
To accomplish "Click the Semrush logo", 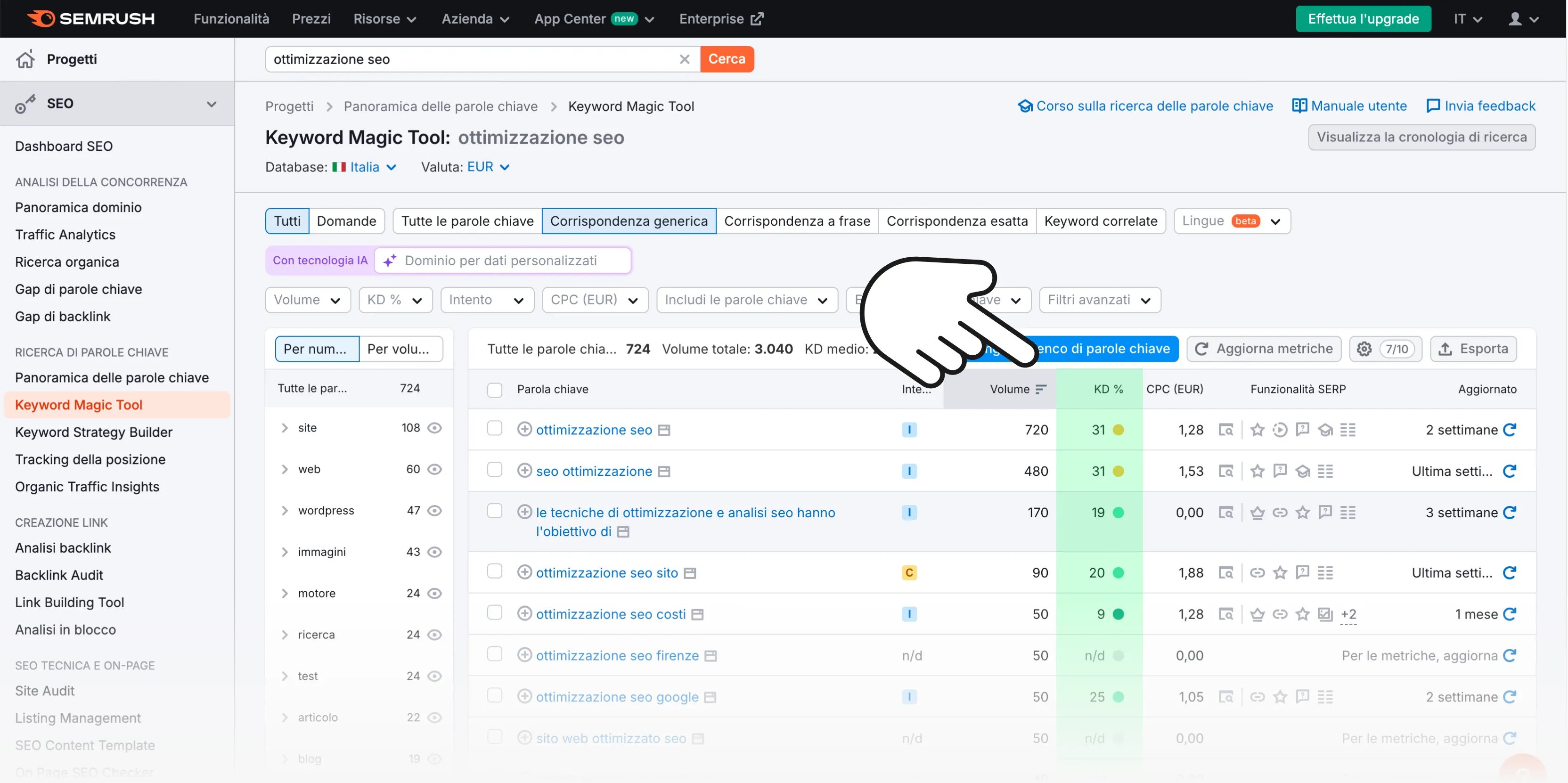I will [91, 18].
